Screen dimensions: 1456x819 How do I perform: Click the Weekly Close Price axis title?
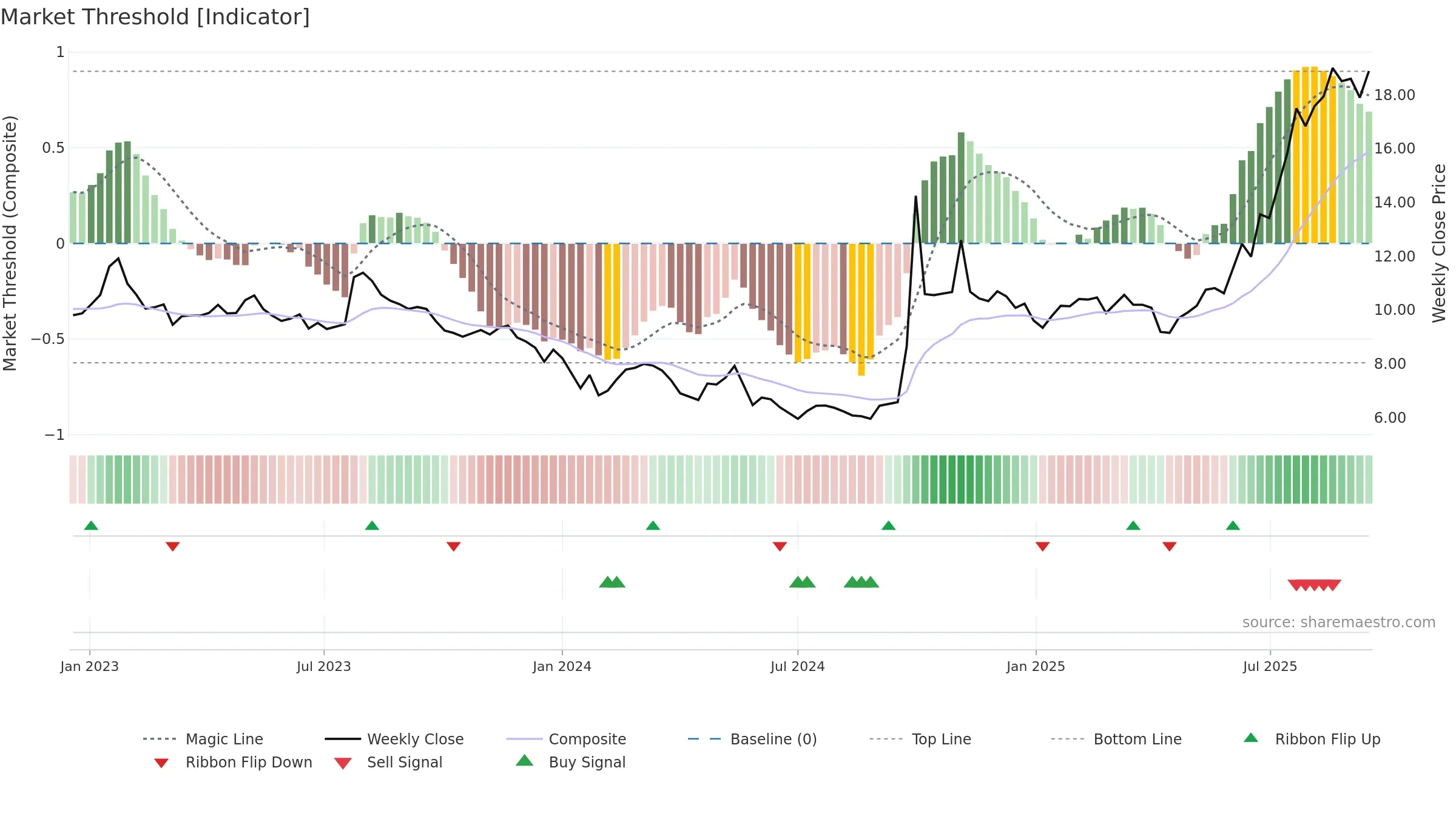1439,243
